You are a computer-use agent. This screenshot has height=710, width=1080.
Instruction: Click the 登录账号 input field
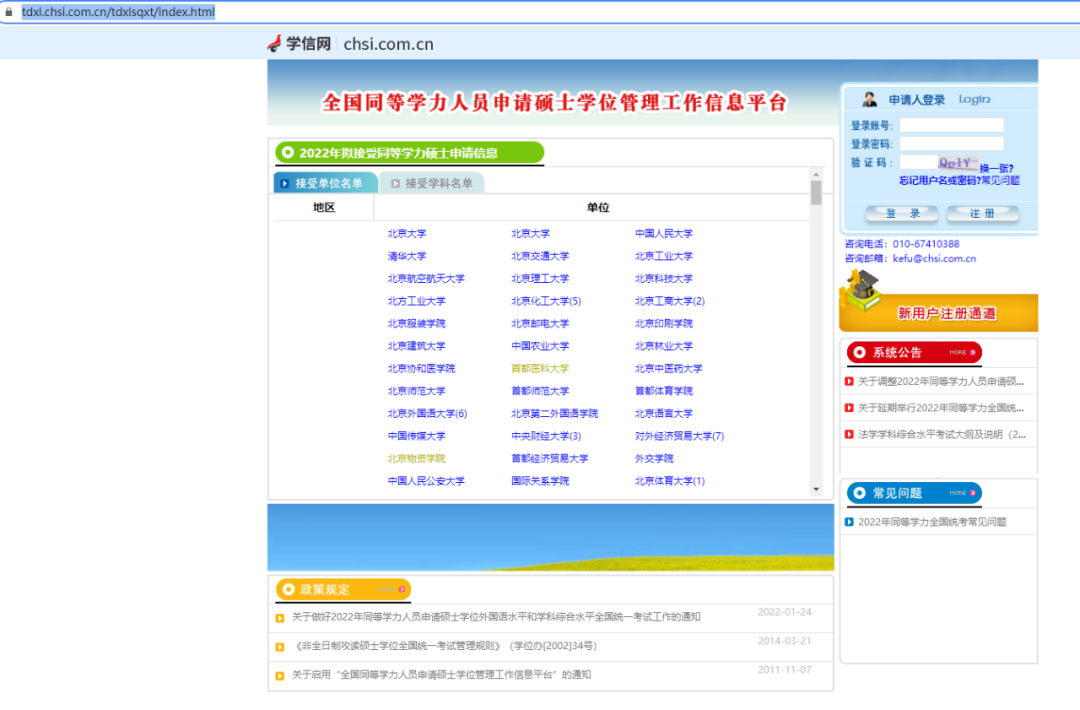951,125
